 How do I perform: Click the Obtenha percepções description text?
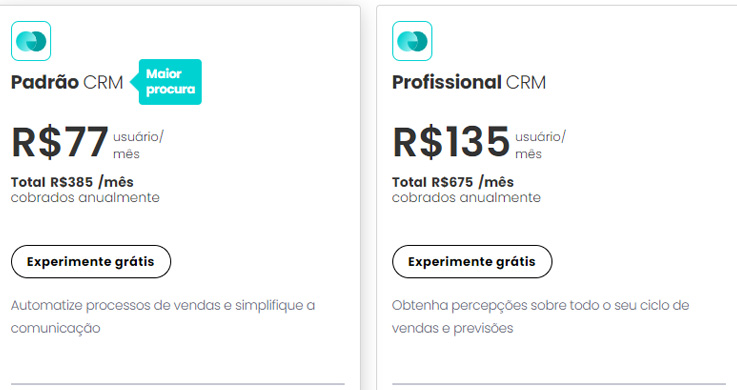(541, 317)
